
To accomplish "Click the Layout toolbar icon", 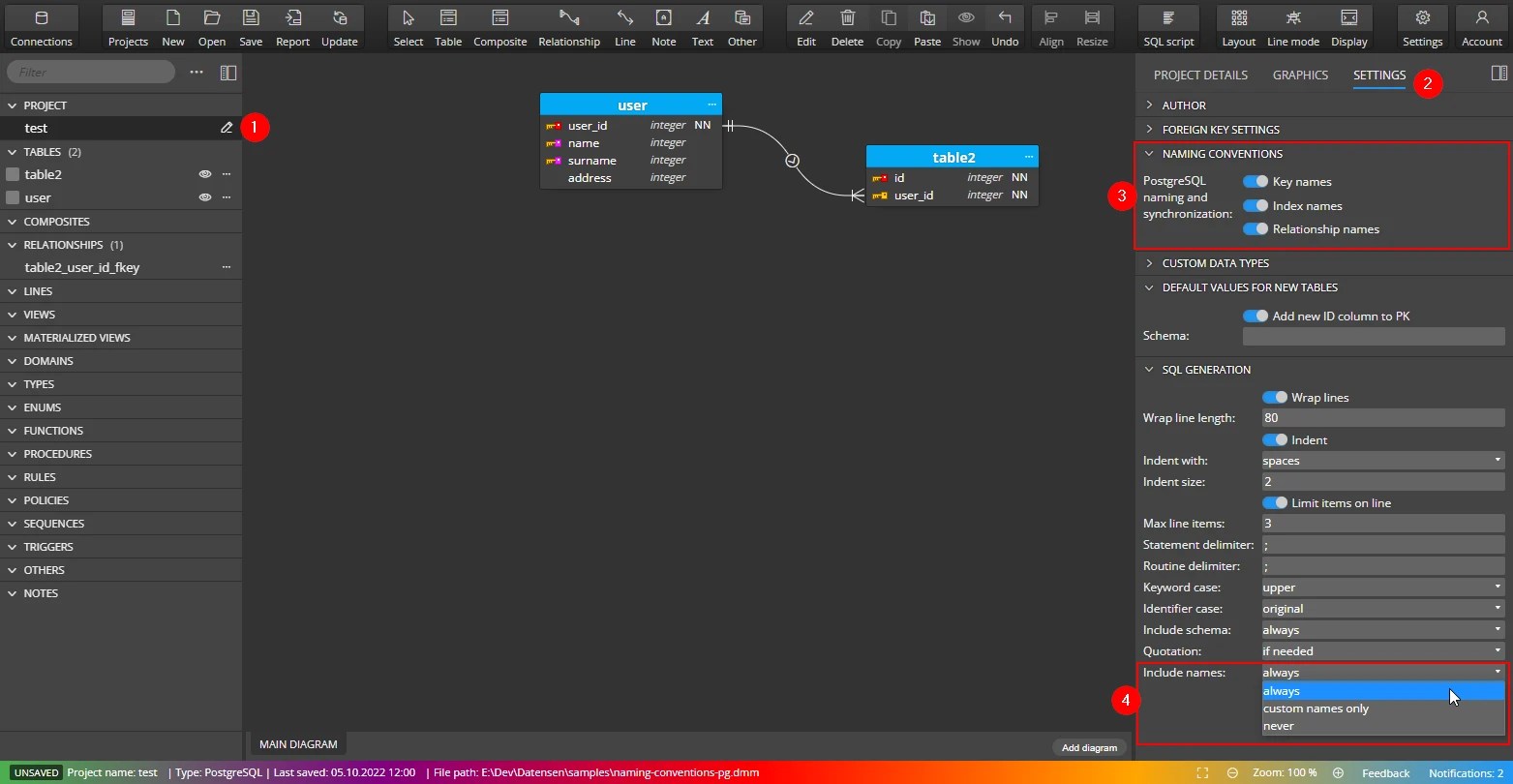I will (1238, 24).
